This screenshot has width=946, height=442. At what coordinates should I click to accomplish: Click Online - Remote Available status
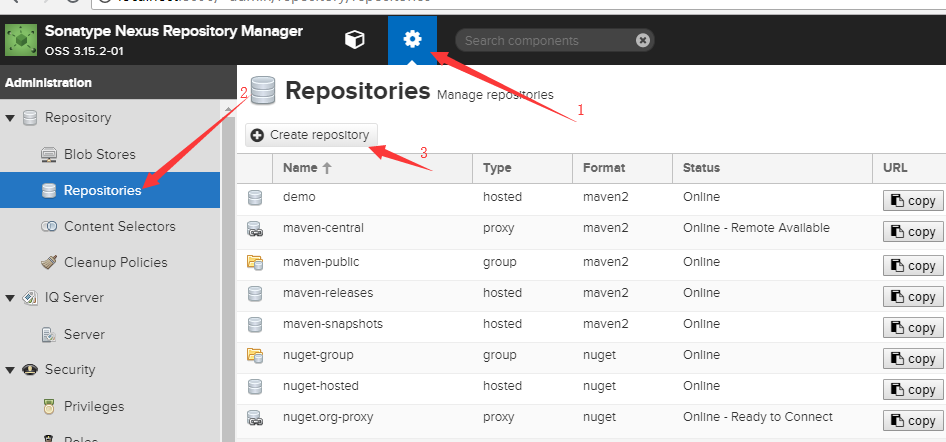pyautogui.click(x=757, y=228)
